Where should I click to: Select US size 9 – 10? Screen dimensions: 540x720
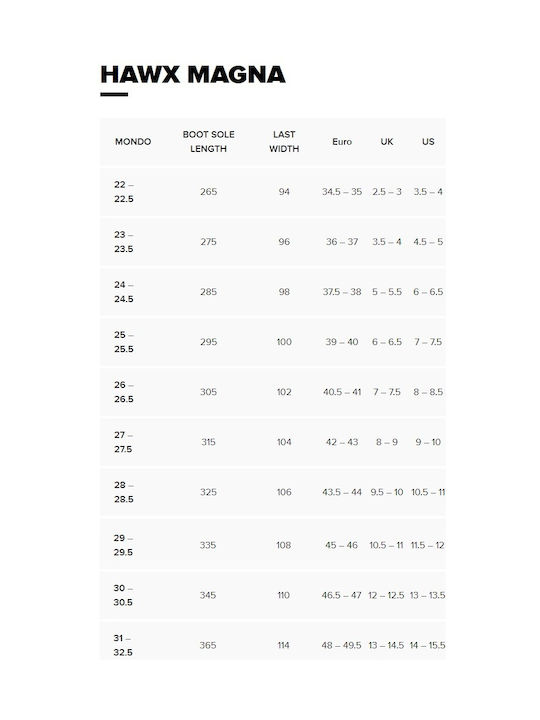[x=428, y=442]
